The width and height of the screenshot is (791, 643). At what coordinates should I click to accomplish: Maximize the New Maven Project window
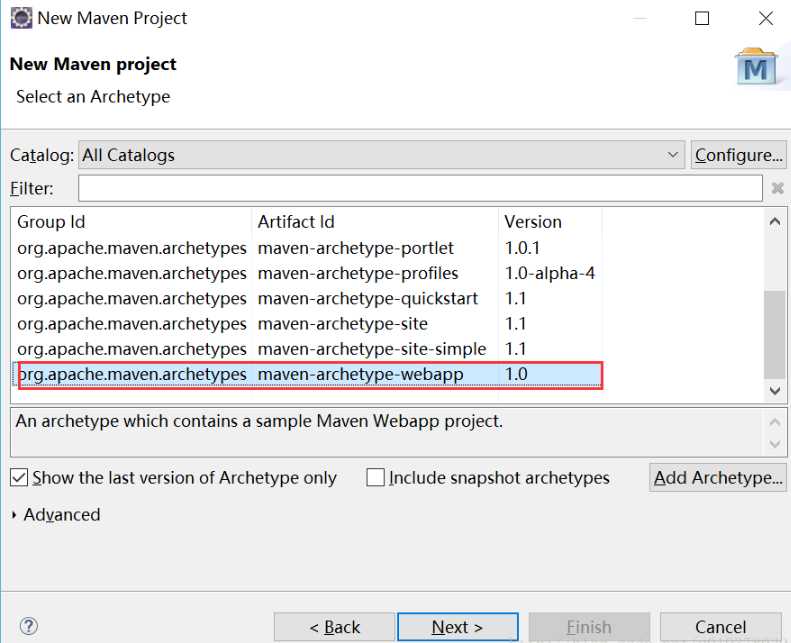click(702, 18)
